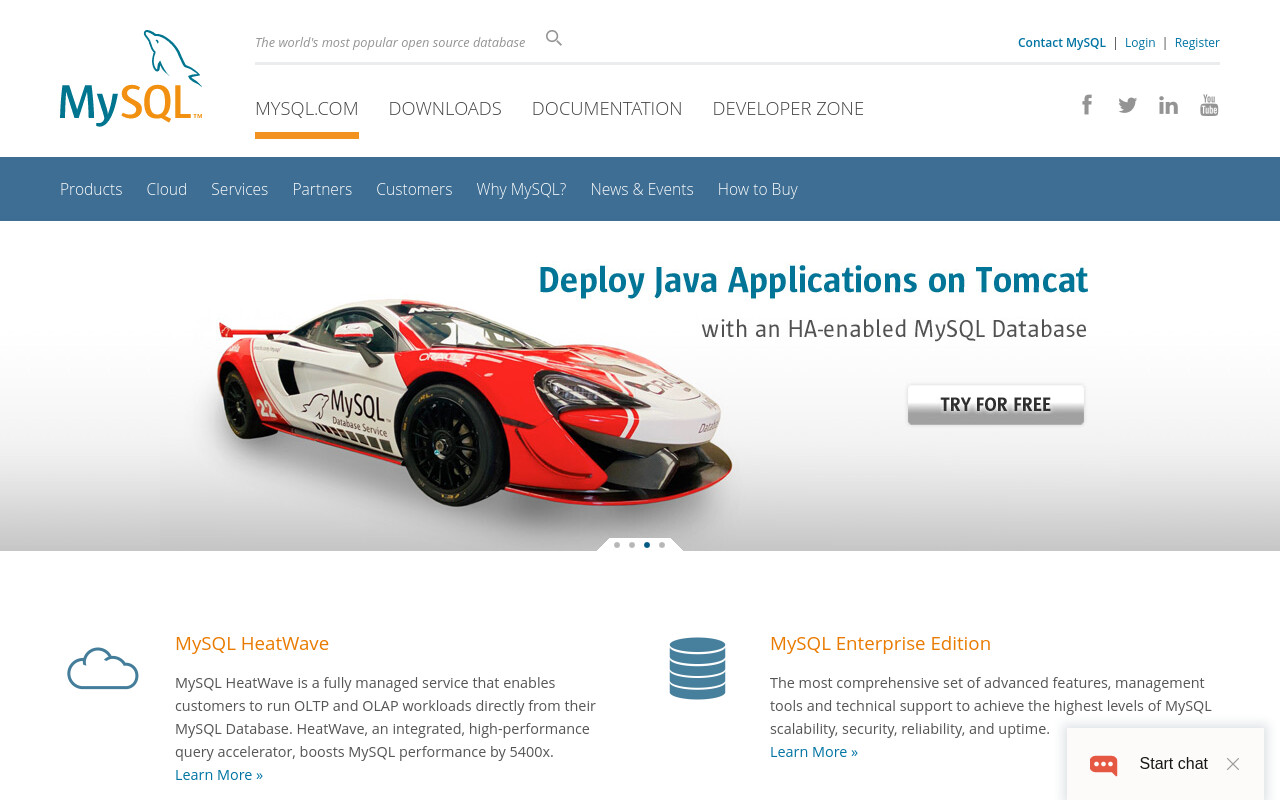The width and height of the screenshot is (1280, 800).
Task: Click the search field placeholder text
Action: [390, 42]
